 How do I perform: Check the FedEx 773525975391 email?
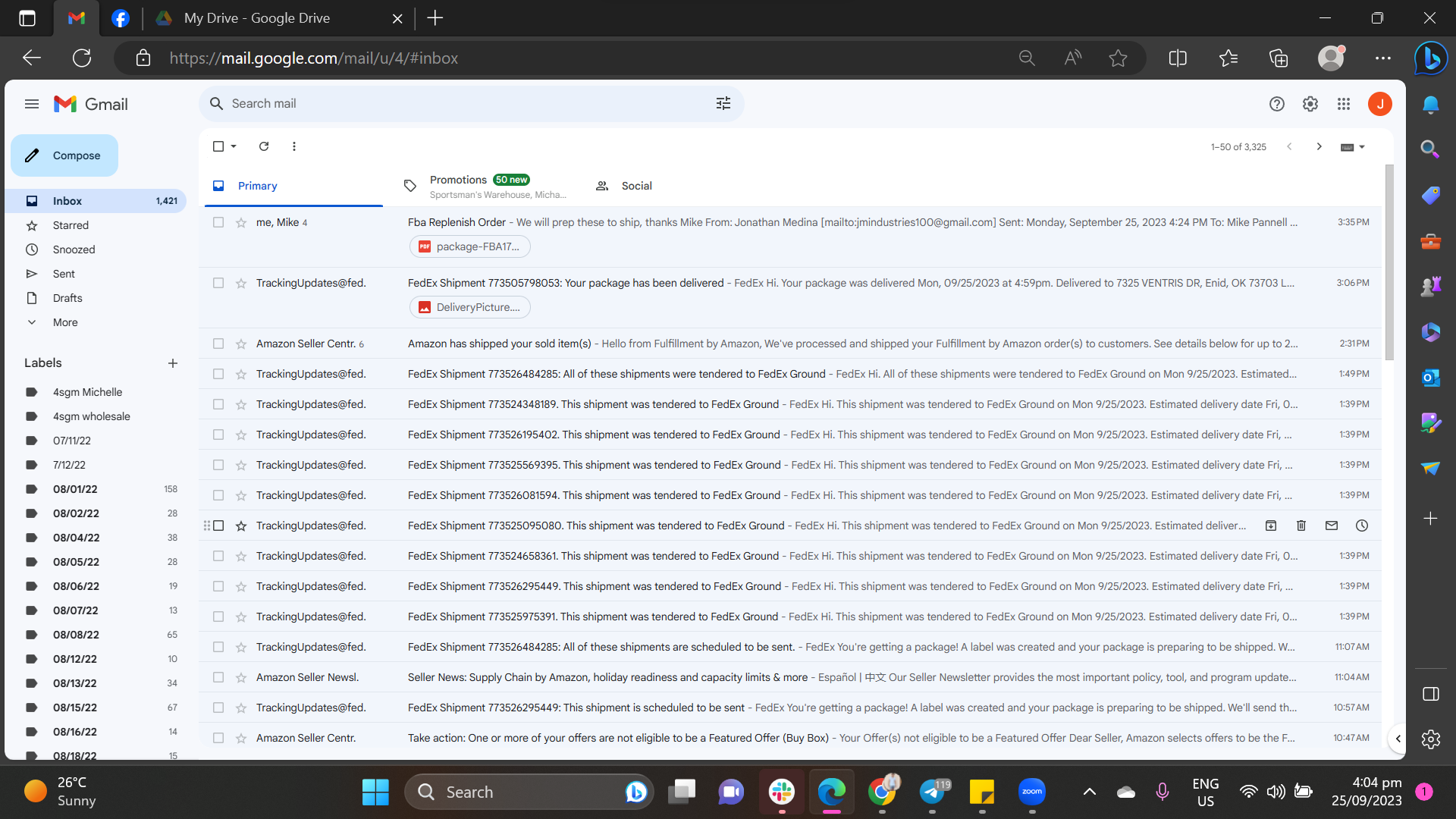[x=218, y=617]
